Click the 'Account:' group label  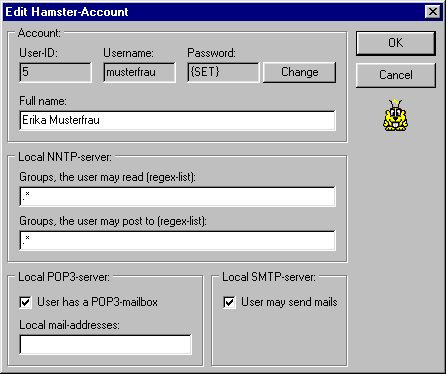click(x=39, y=33)
